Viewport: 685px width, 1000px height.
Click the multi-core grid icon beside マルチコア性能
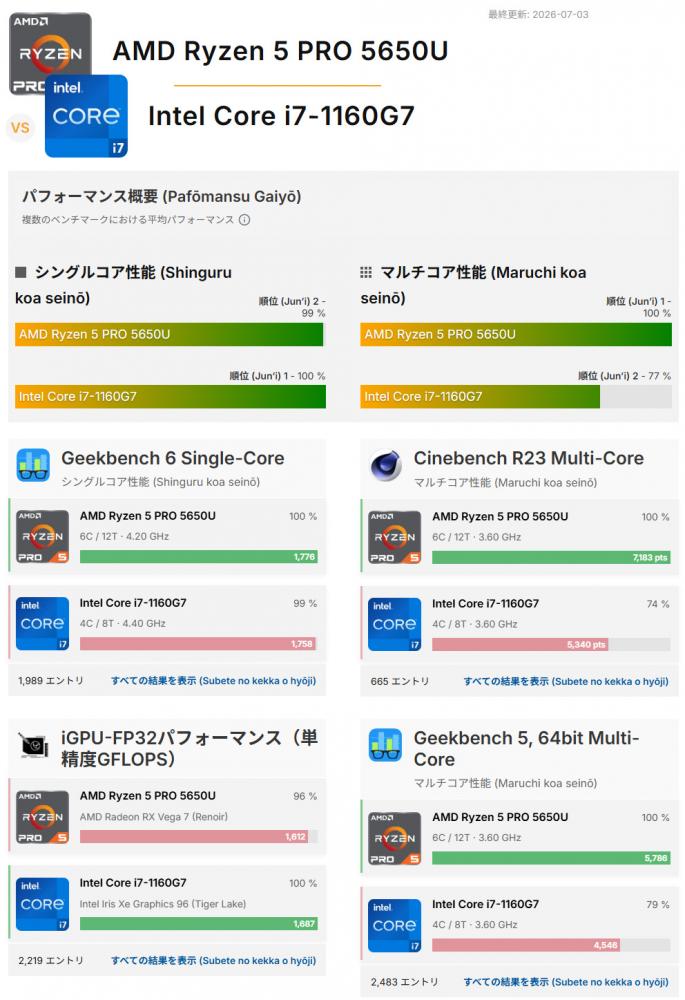point(365,272)
